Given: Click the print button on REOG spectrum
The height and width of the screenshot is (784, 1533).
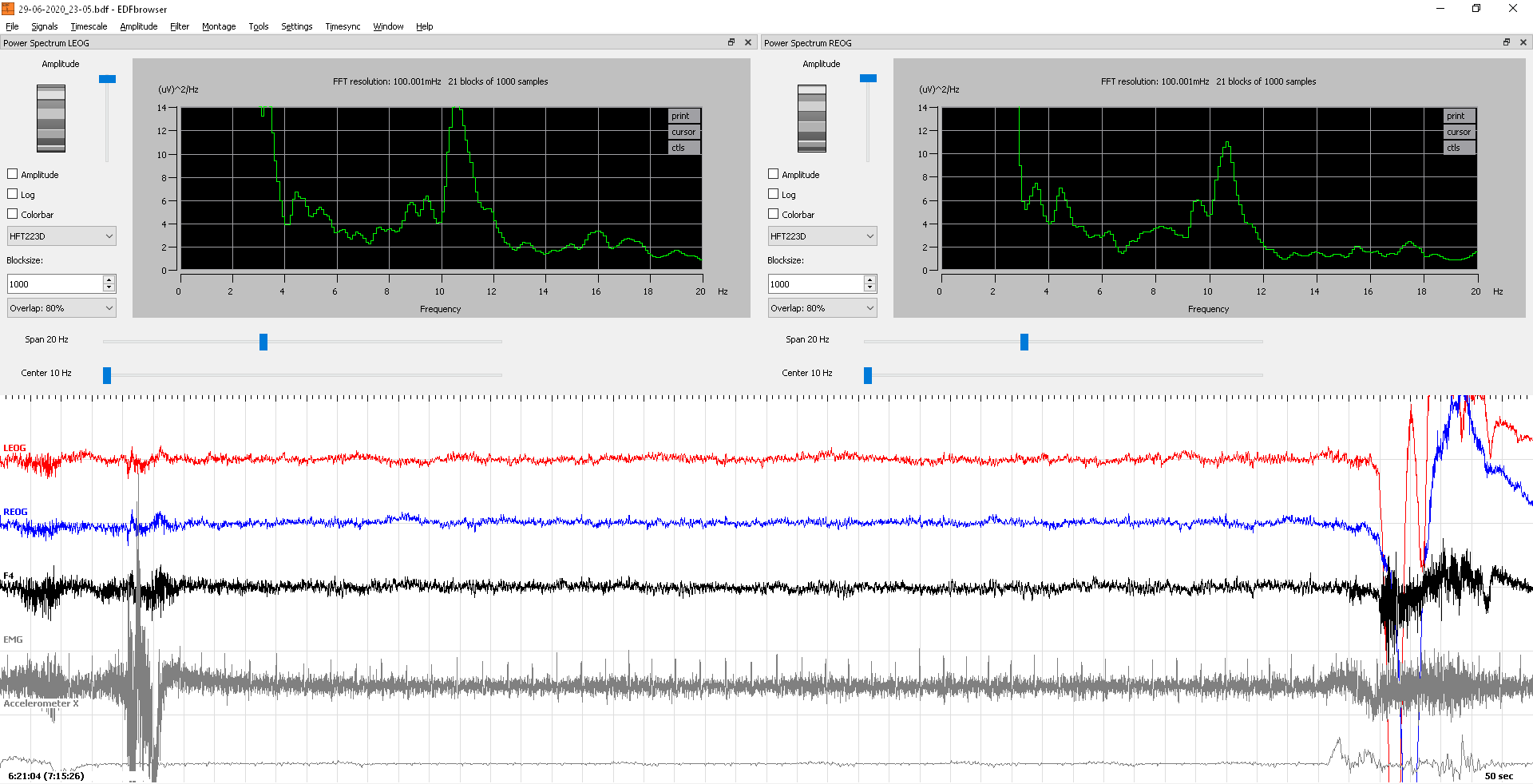Looking at the screenshot, I should (1460, 116).
